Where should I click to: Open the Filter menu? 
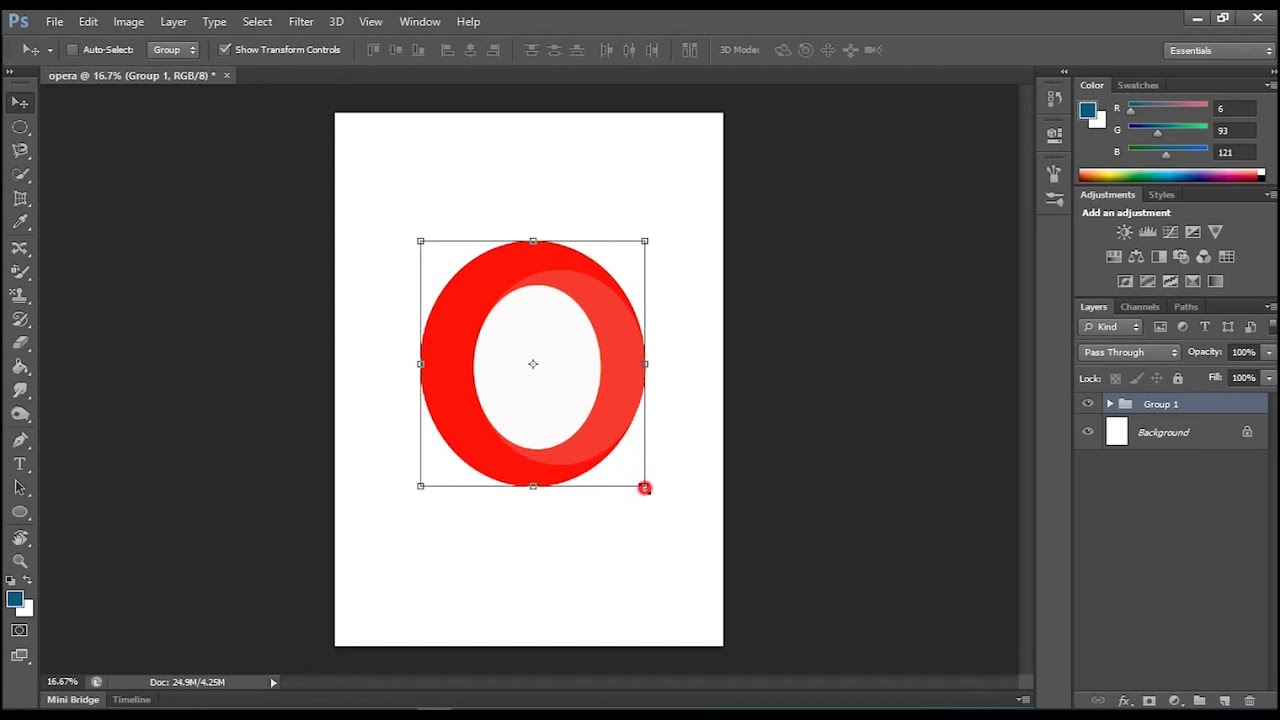[301, 21]
